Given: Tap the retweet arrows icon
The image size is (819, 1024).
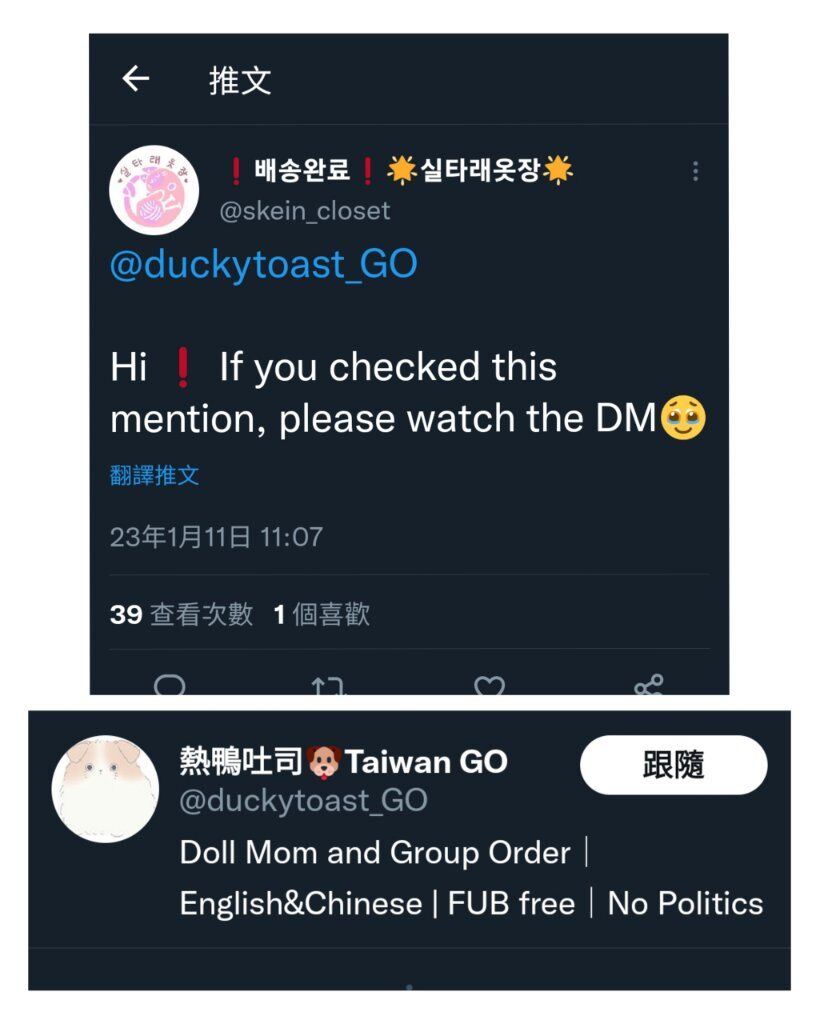Looking at the screenshot, I should coord(328,686).
